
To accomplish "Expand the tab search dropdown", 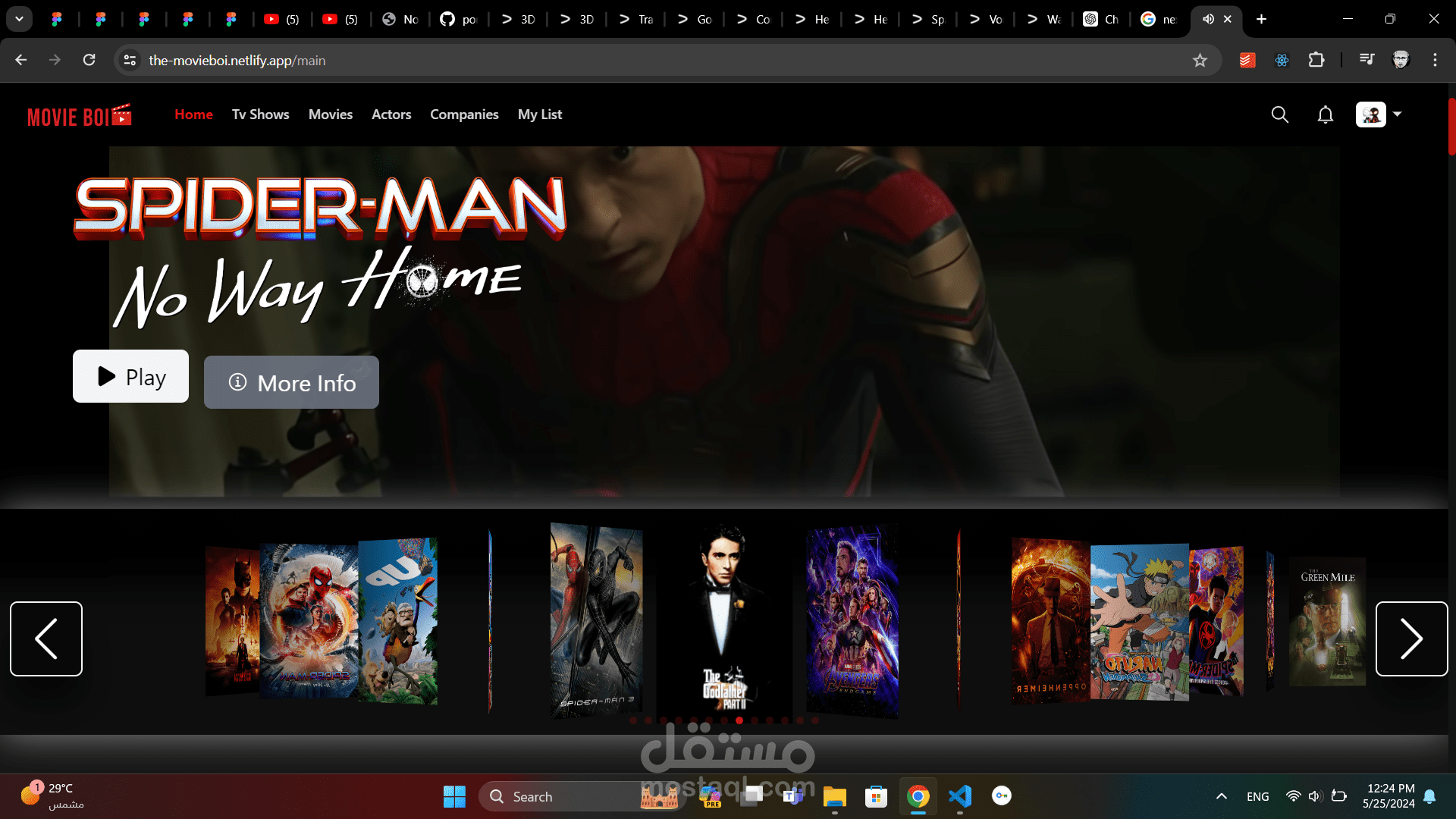I will [19, 19].
